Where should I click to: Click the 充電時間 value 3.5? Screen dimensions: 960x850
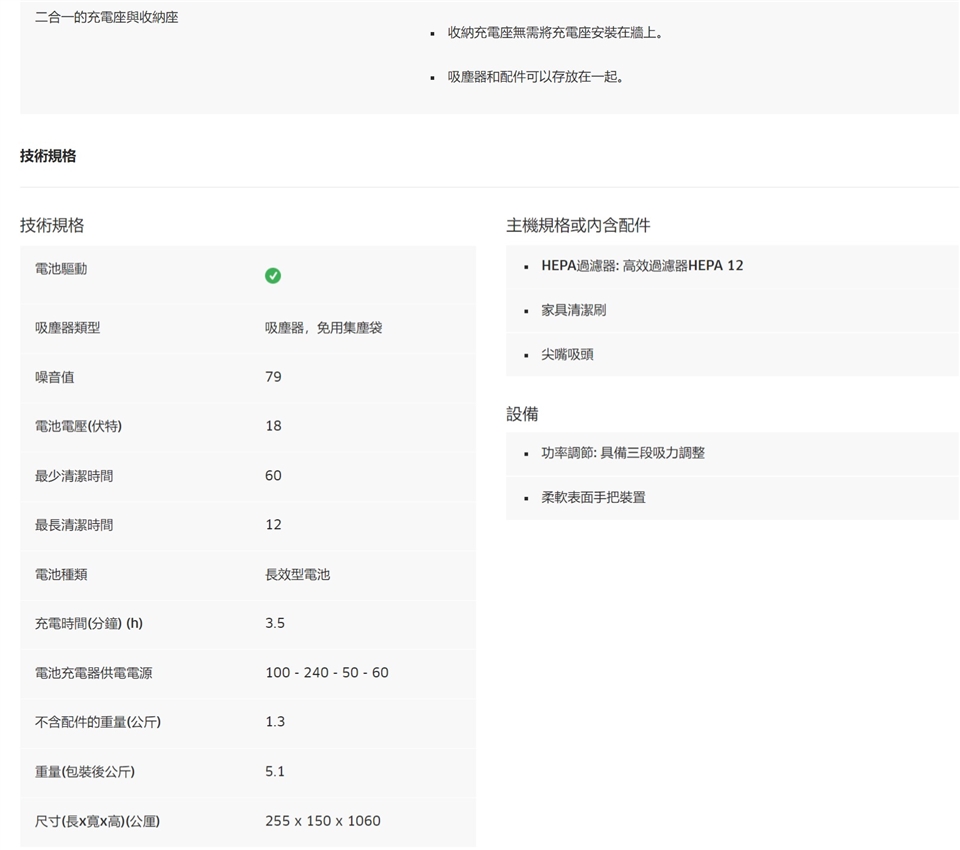pyautogui.click(x=275, y=623)
